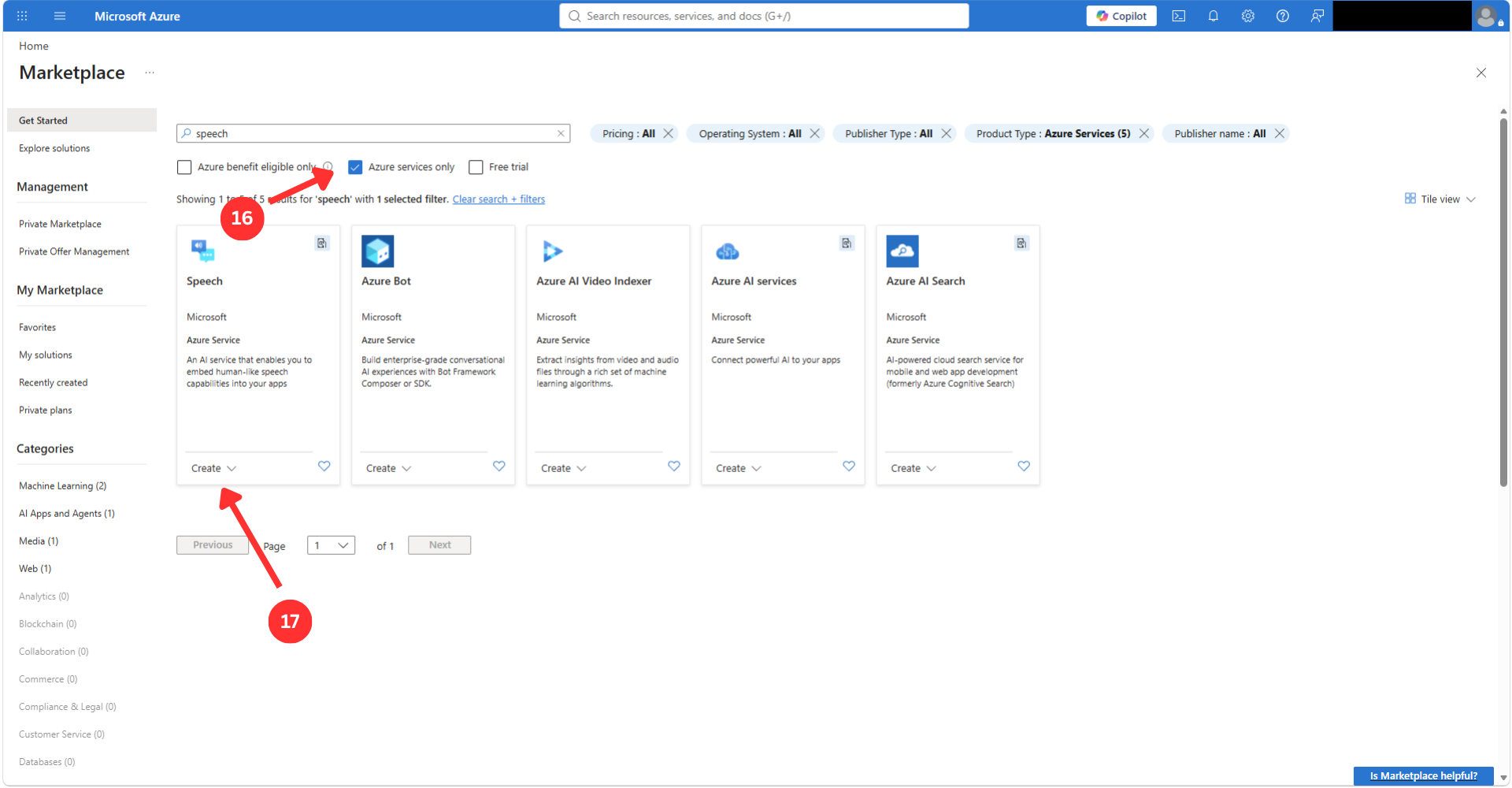Select Get Started in sidebar

(82, 121)
